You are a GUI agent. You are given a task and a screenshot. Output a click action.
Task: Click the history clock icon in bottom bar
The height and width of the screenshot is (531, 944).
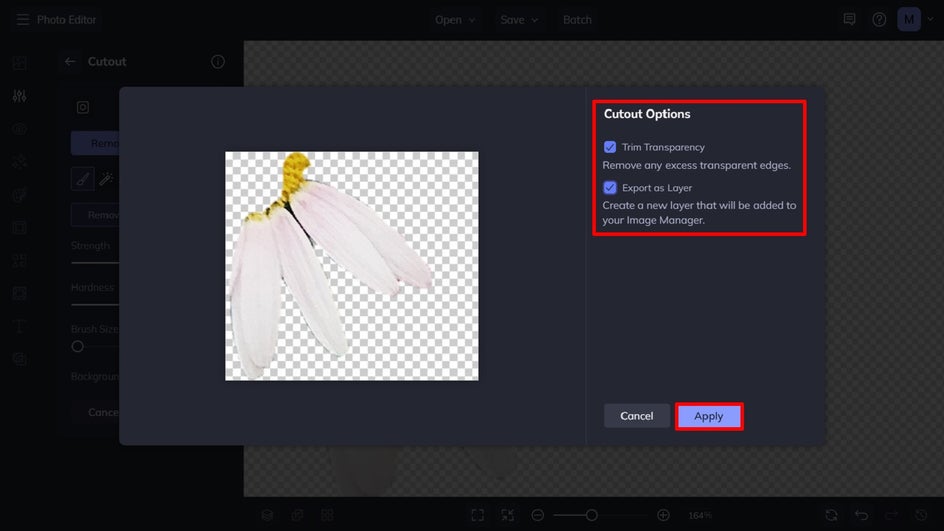[x=921, y=515]
